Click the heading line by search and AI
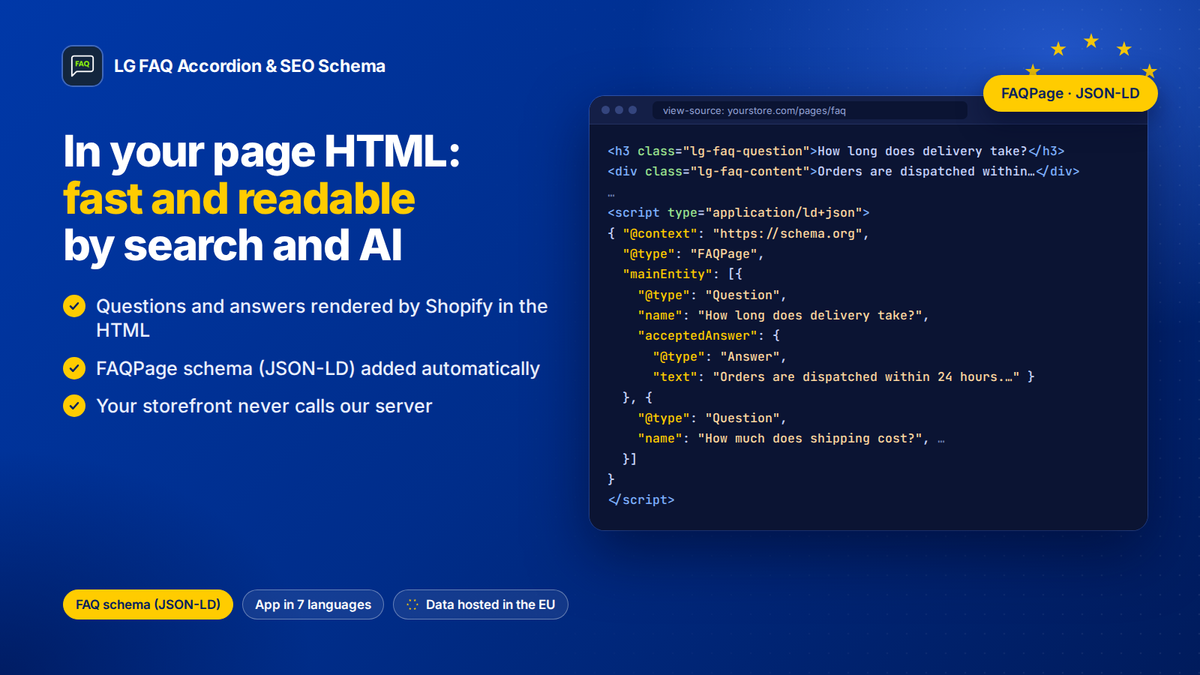 click(x=233, y=245)
